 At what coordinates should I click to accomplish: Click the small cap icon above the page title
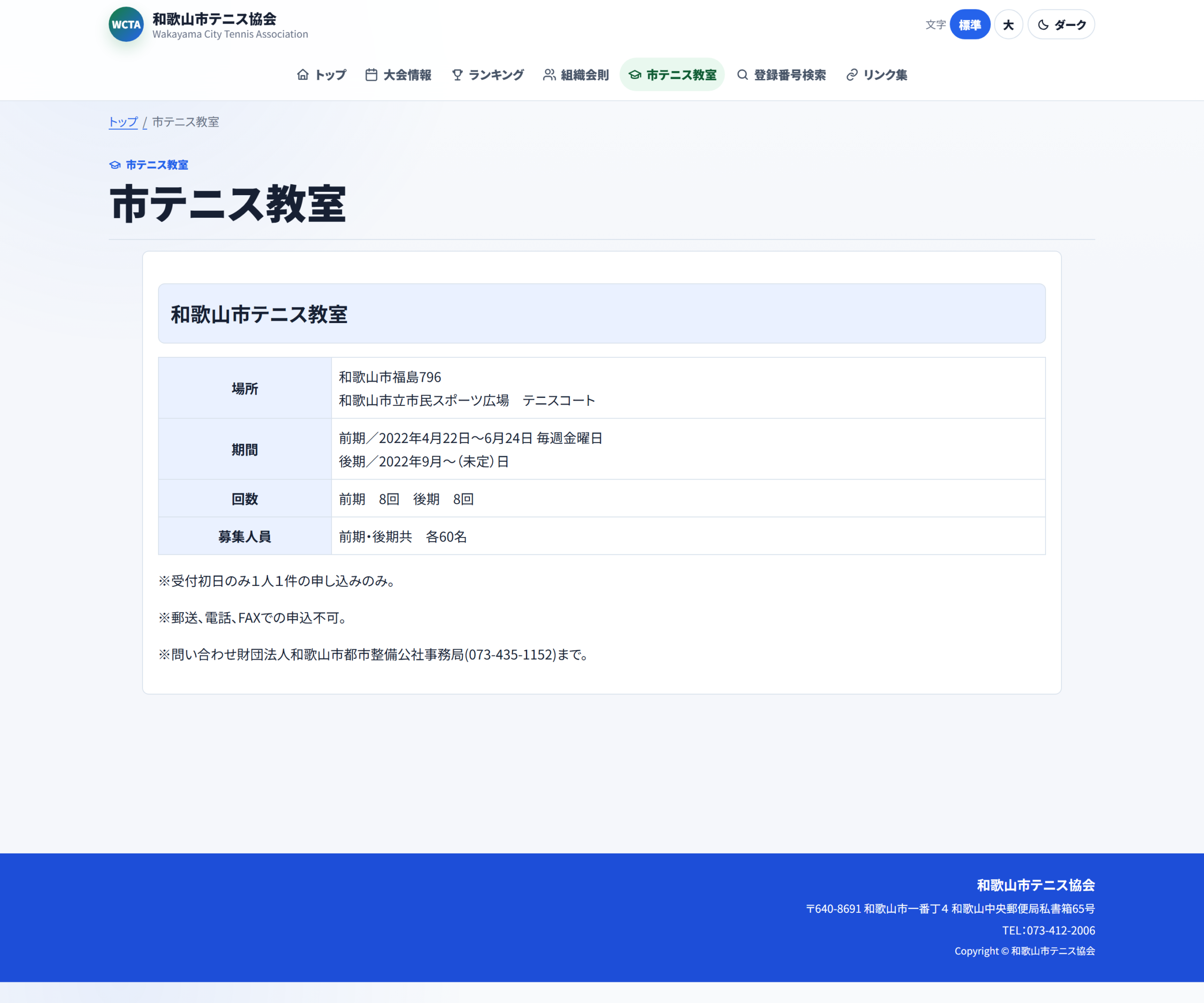pyautogui.click(x=115, y=165)
